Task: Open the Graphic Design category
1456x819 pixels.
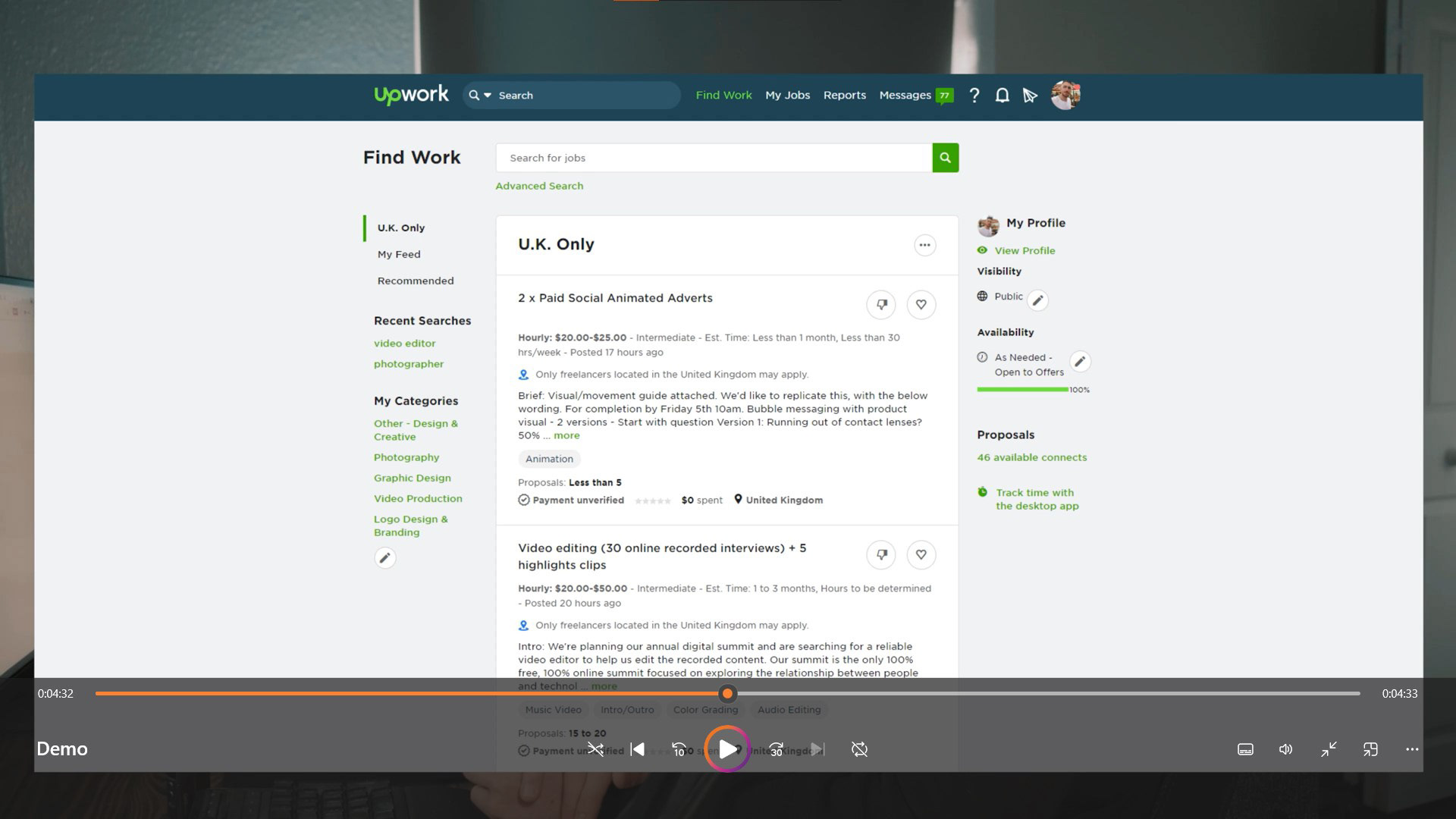Action: pos(412,478)
